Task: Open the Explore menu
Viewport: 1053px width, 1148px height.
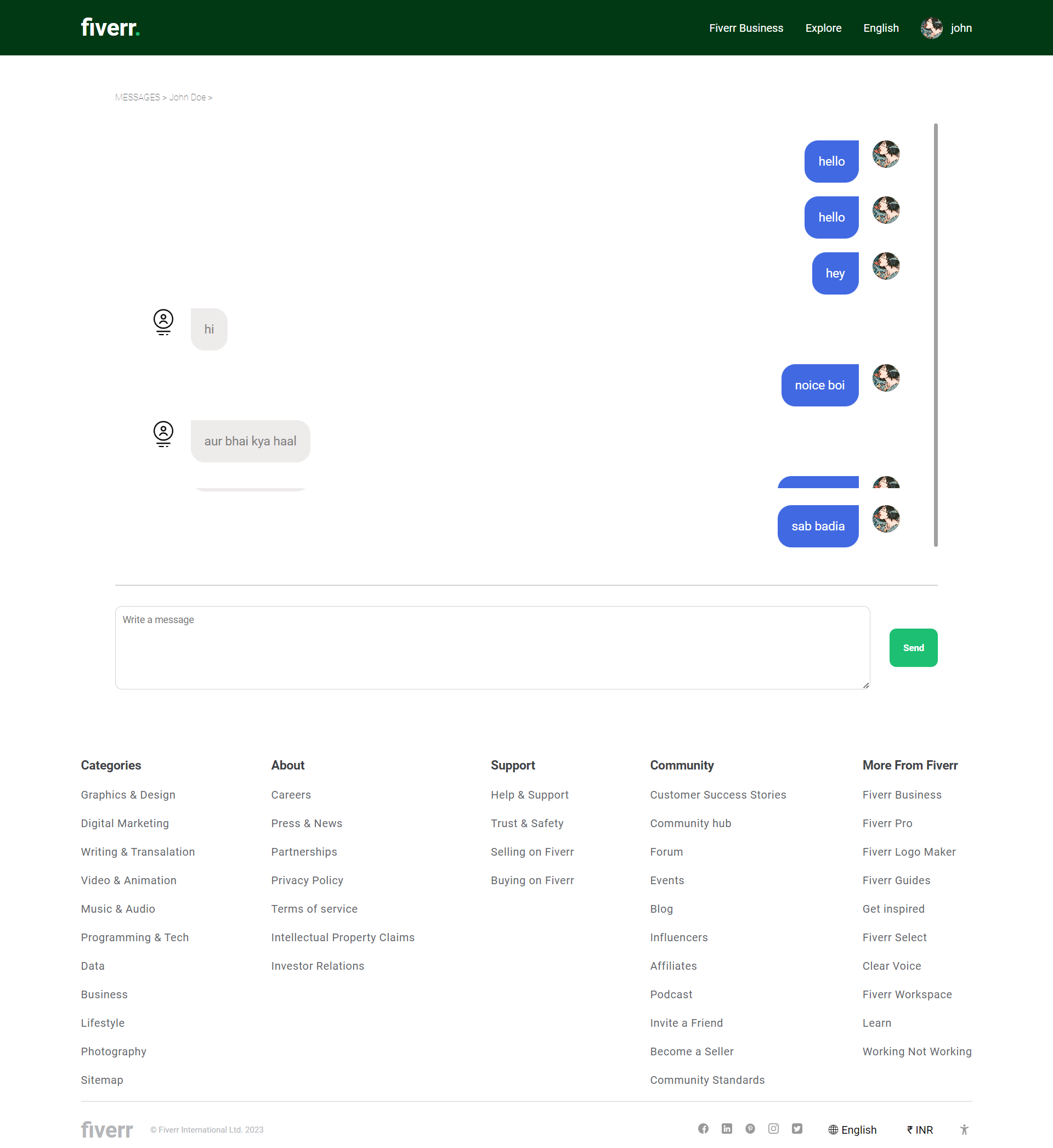Action: [823, 27]
